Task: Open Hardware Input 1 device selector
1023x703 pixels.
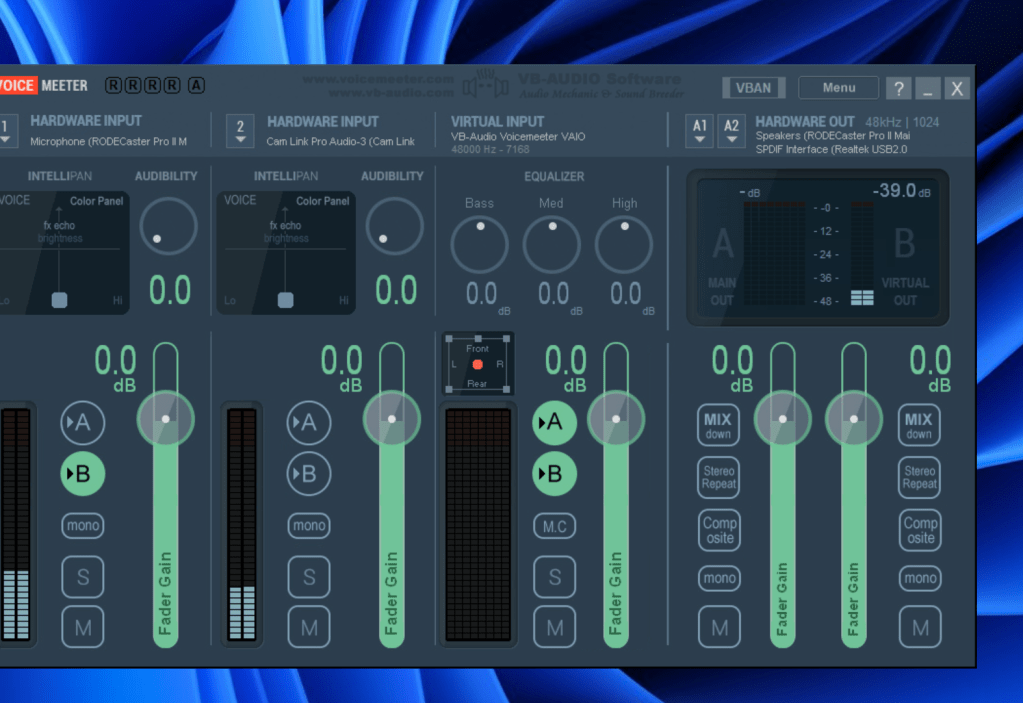Action: [7, 130]
